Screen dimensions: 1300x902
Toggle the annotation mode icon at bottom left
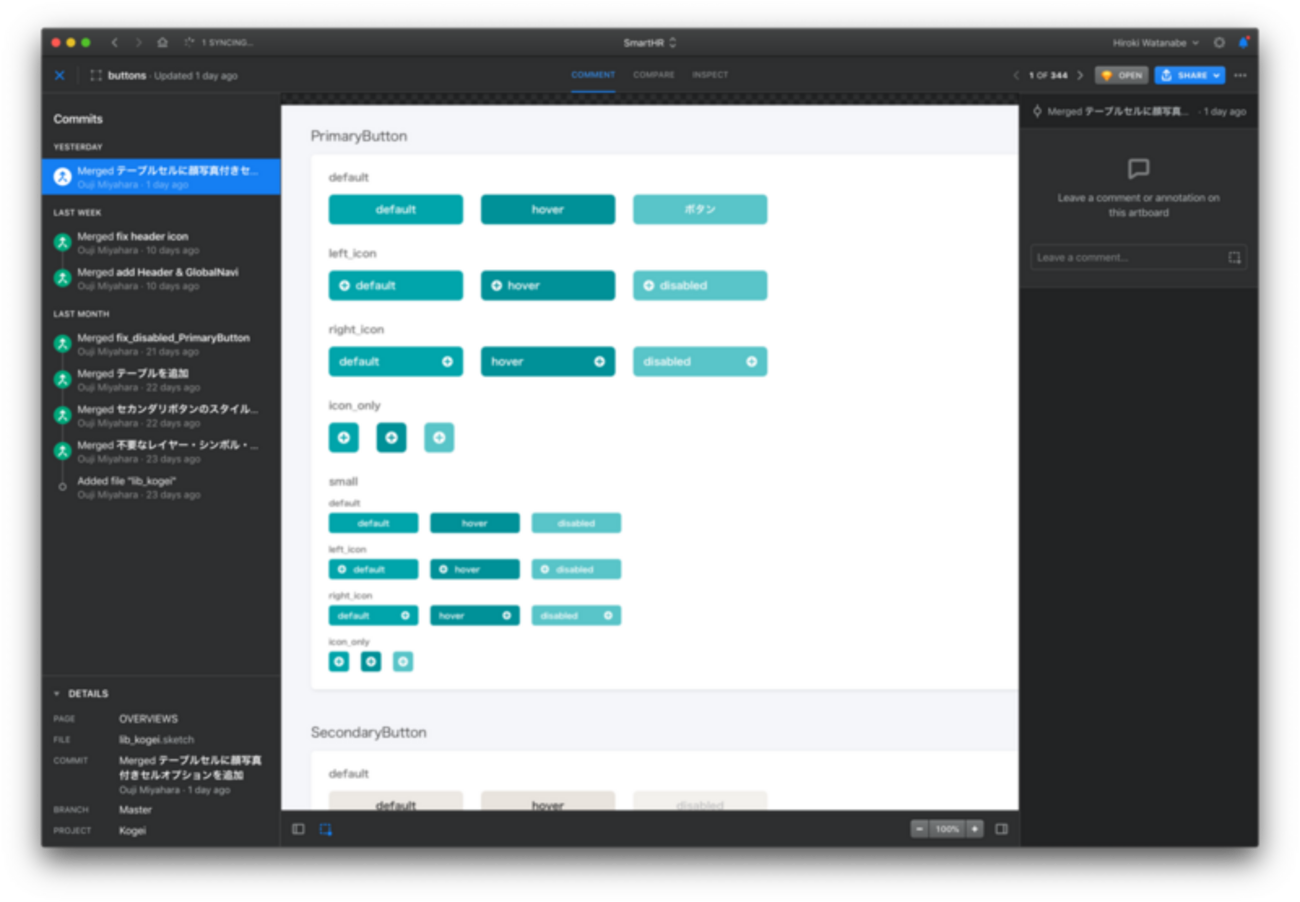click(323, 828)
